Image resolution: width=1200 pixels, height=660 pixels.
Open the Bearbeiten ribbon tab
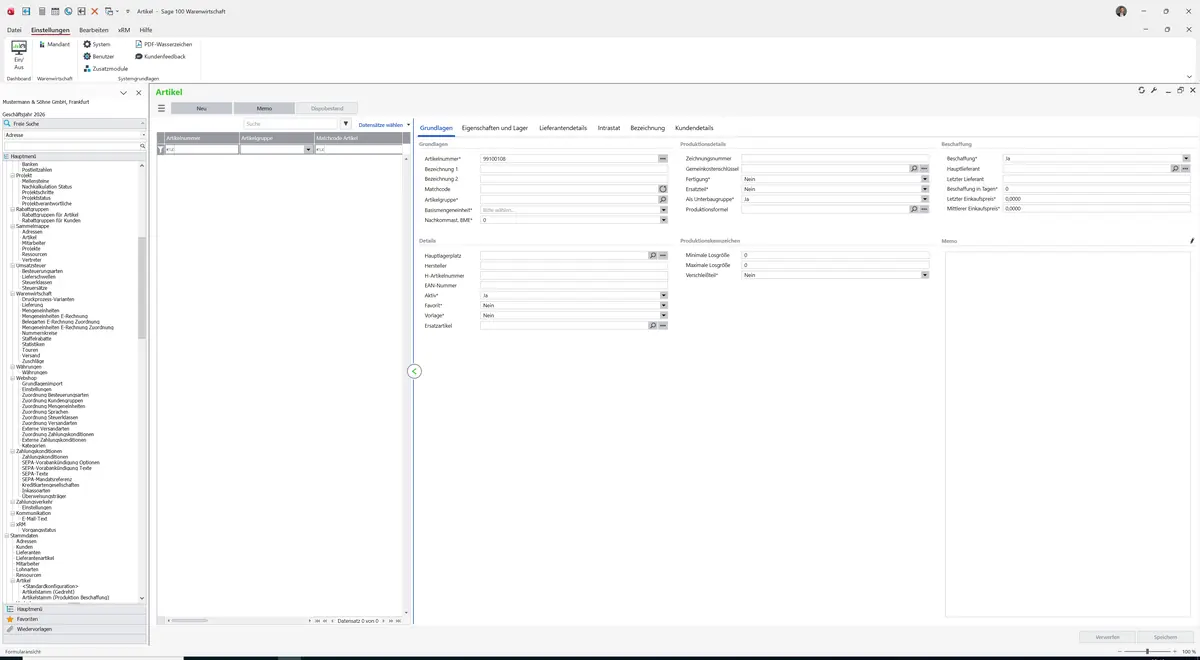(94, 30)
